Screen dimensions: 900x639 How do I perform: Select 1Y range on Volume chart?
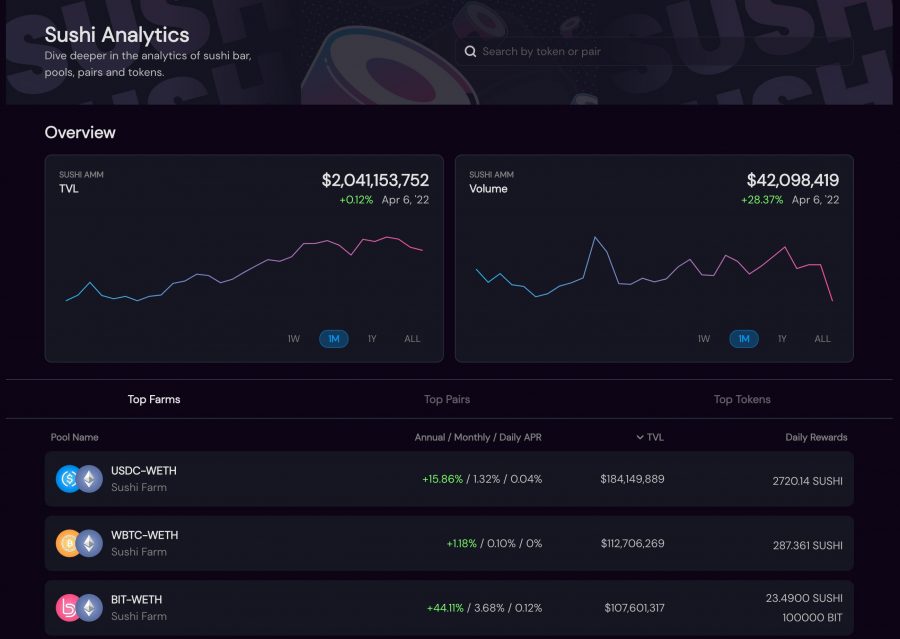pyautogui.click(x=782, y=339)
